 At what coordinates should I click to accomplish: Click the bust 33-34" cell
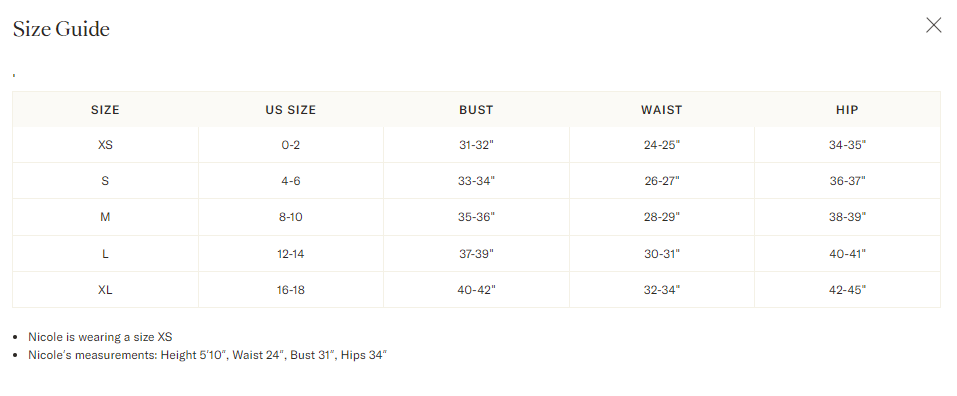click(x=476, y=181)
